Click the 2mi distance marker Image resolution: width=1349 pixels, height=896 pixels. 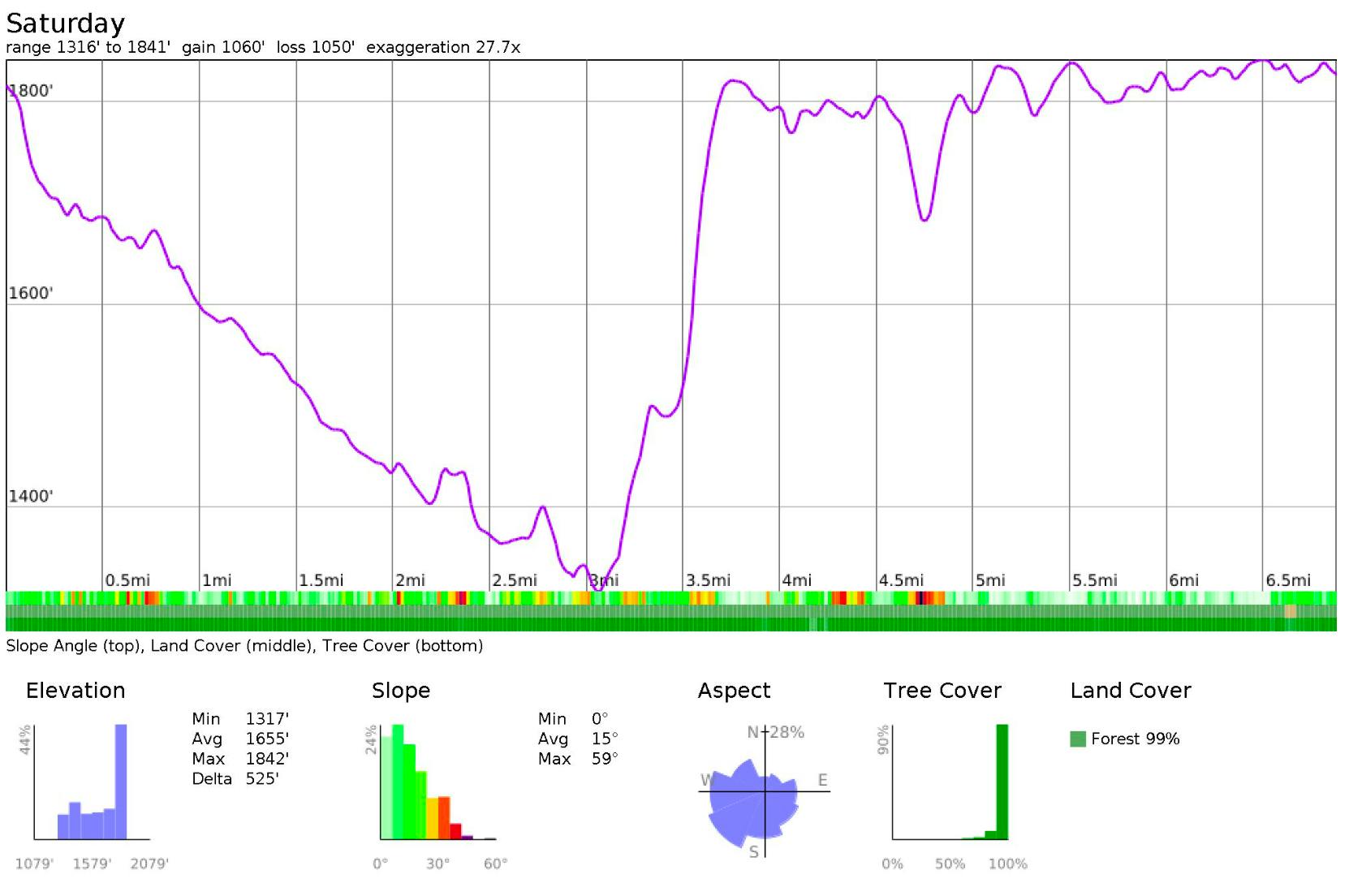point(410,580)
